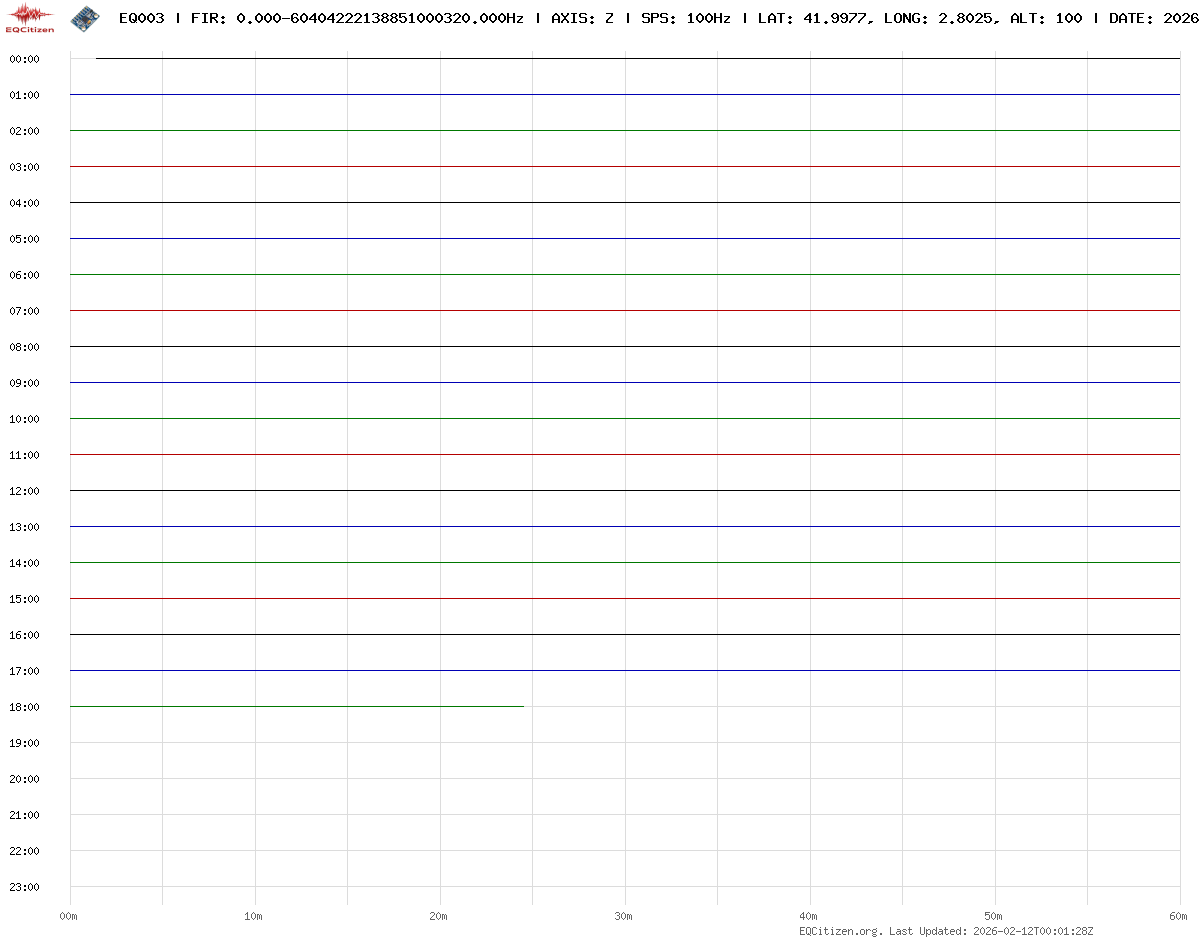This screenshot has height=940, width=1200.
Task: Select the EQ003 station ID in header
Action: tap(141, 18)
